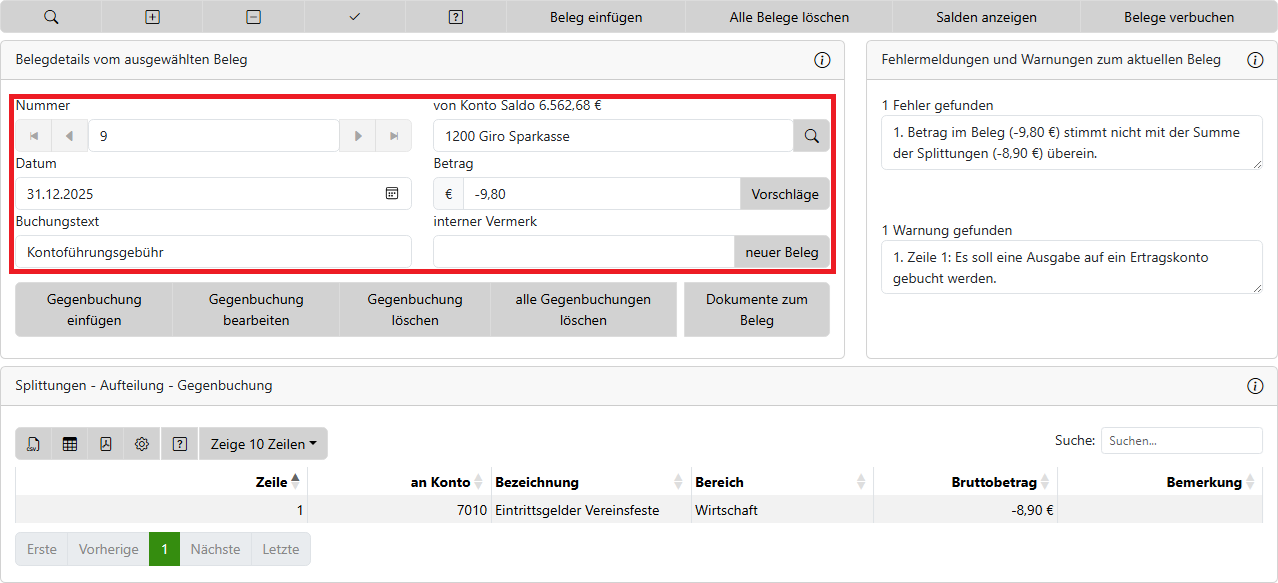Viewport: 1278px width, 583px height.
Task: Click into the Buchungstext input field
Action: point(213,252)
